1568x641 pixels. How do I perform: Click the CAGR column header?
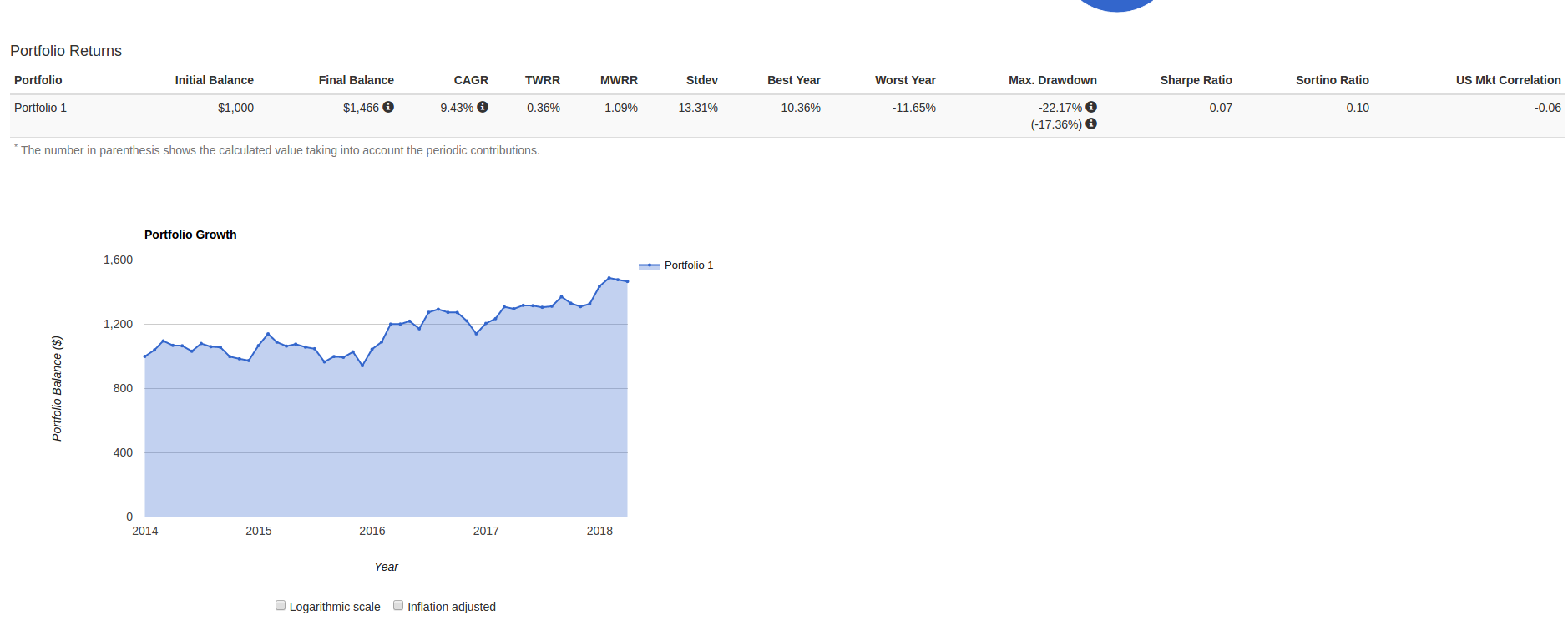(x=471, y=80)
